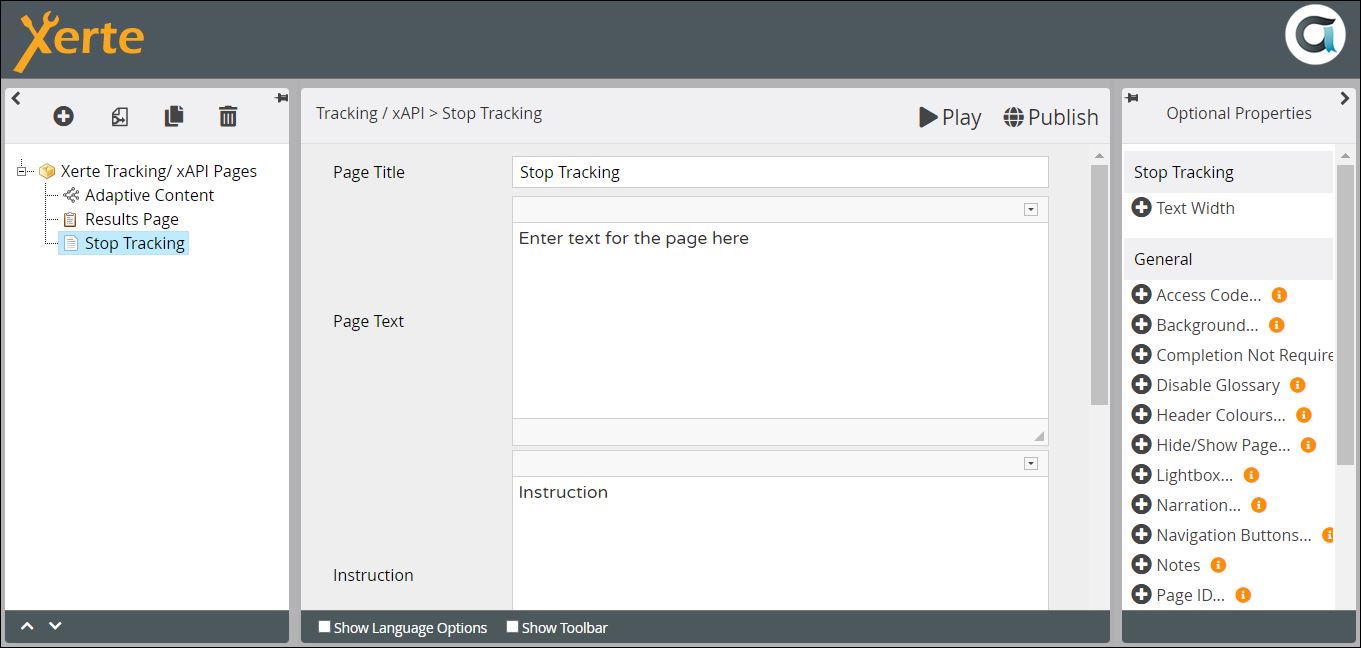
Task: Click the info icon beside Access Code
Action: [x=1279, y=295]
